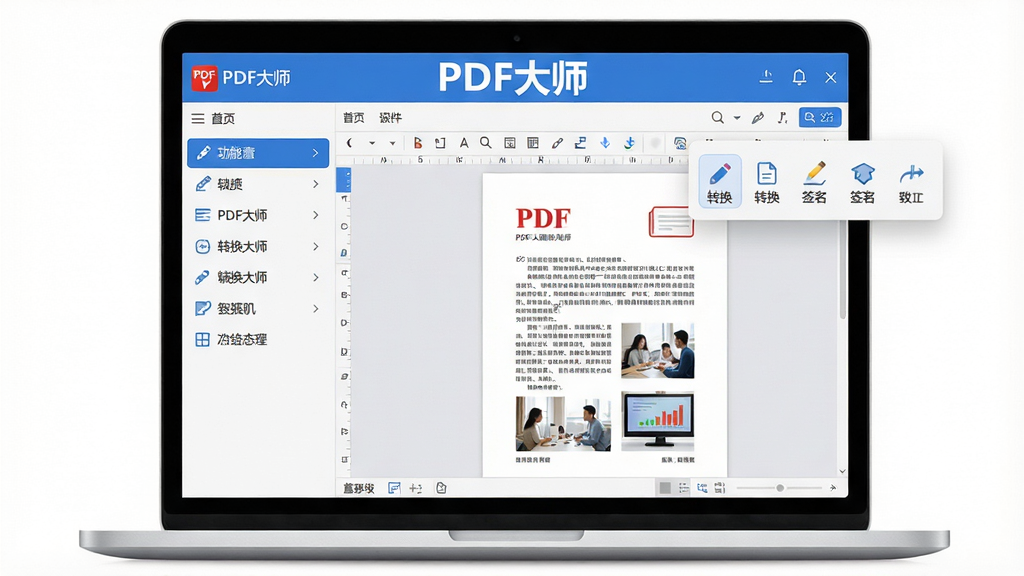Click the download tray icon in title bar
Viewport: 1024px width, 576px height.
point(766,77)
